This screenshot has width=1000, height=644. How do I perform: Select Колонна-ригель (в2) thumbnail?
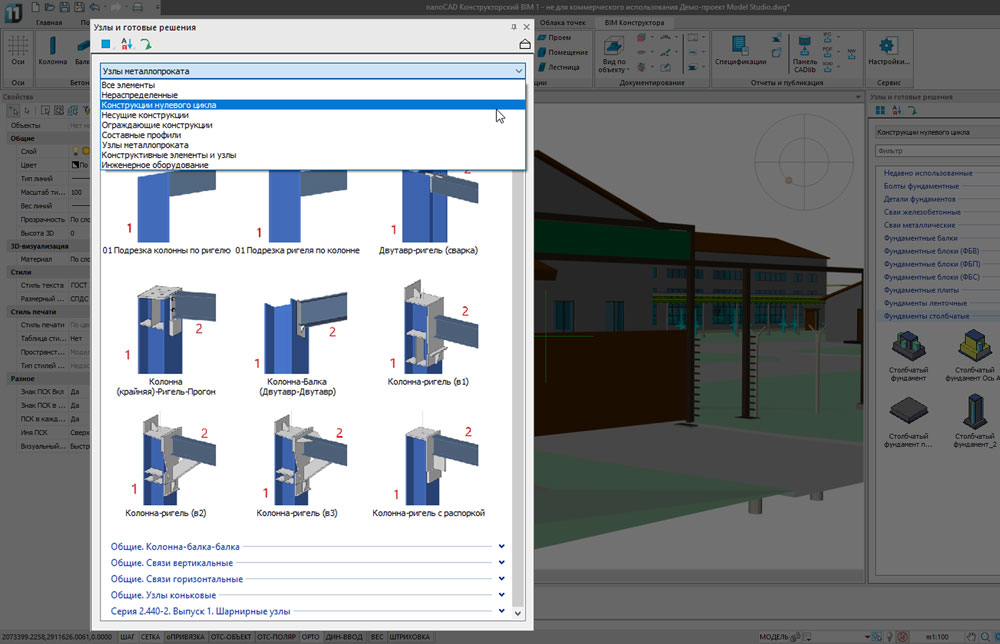166,467
